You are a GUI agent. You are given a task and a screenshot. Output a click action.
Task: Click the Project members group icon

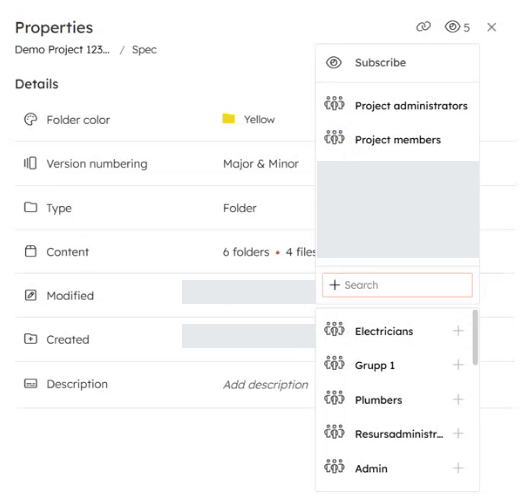[x=334, y=138]
